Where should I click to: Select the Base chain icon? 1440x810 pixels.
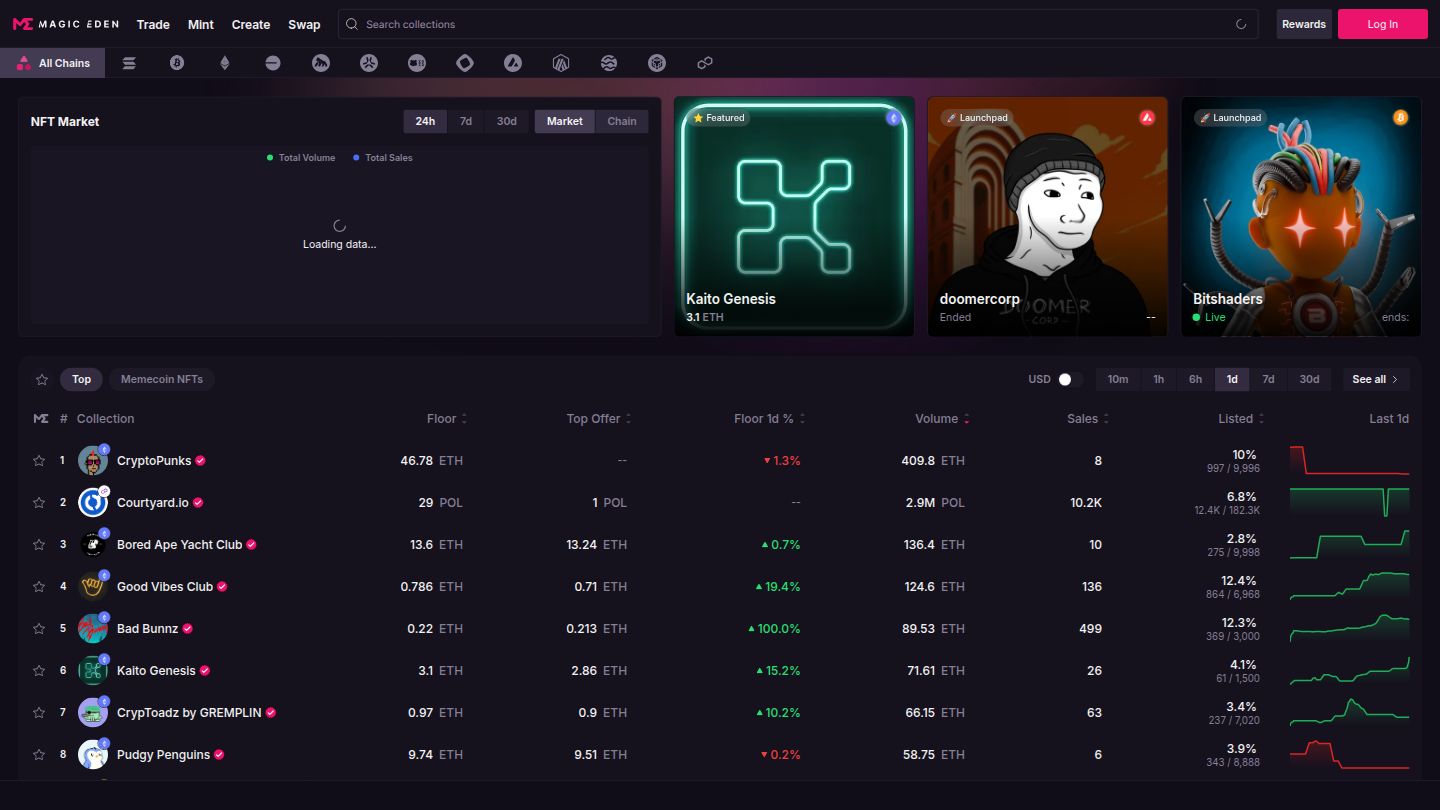click(273, 63)
